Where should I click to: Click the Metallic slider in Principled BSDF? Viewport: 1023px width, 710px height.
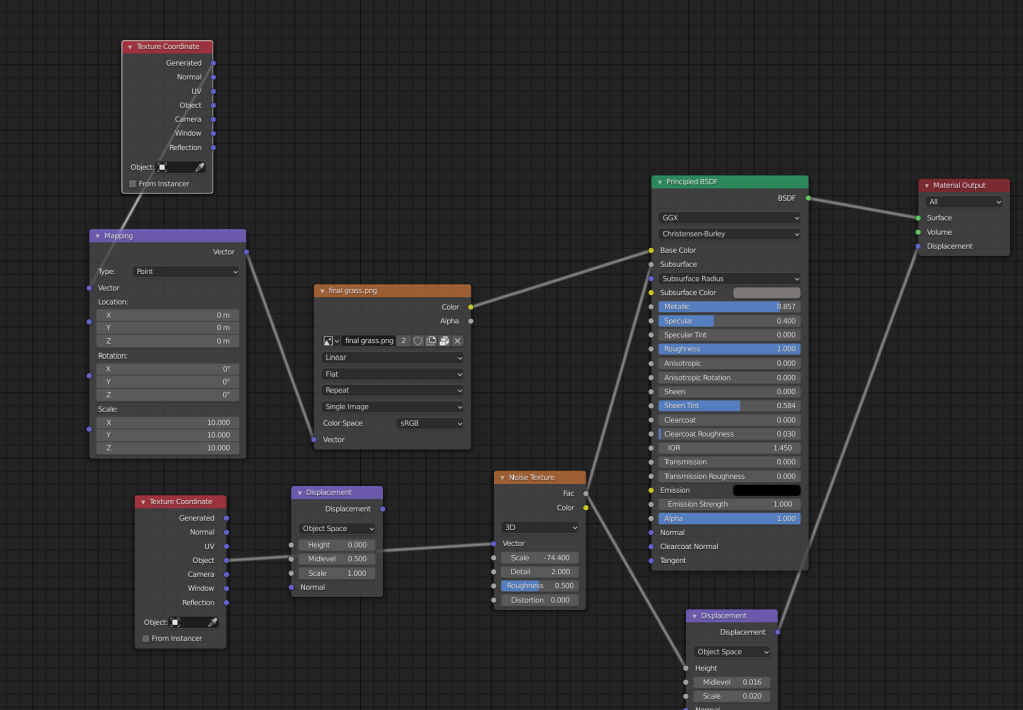point(729,306)
